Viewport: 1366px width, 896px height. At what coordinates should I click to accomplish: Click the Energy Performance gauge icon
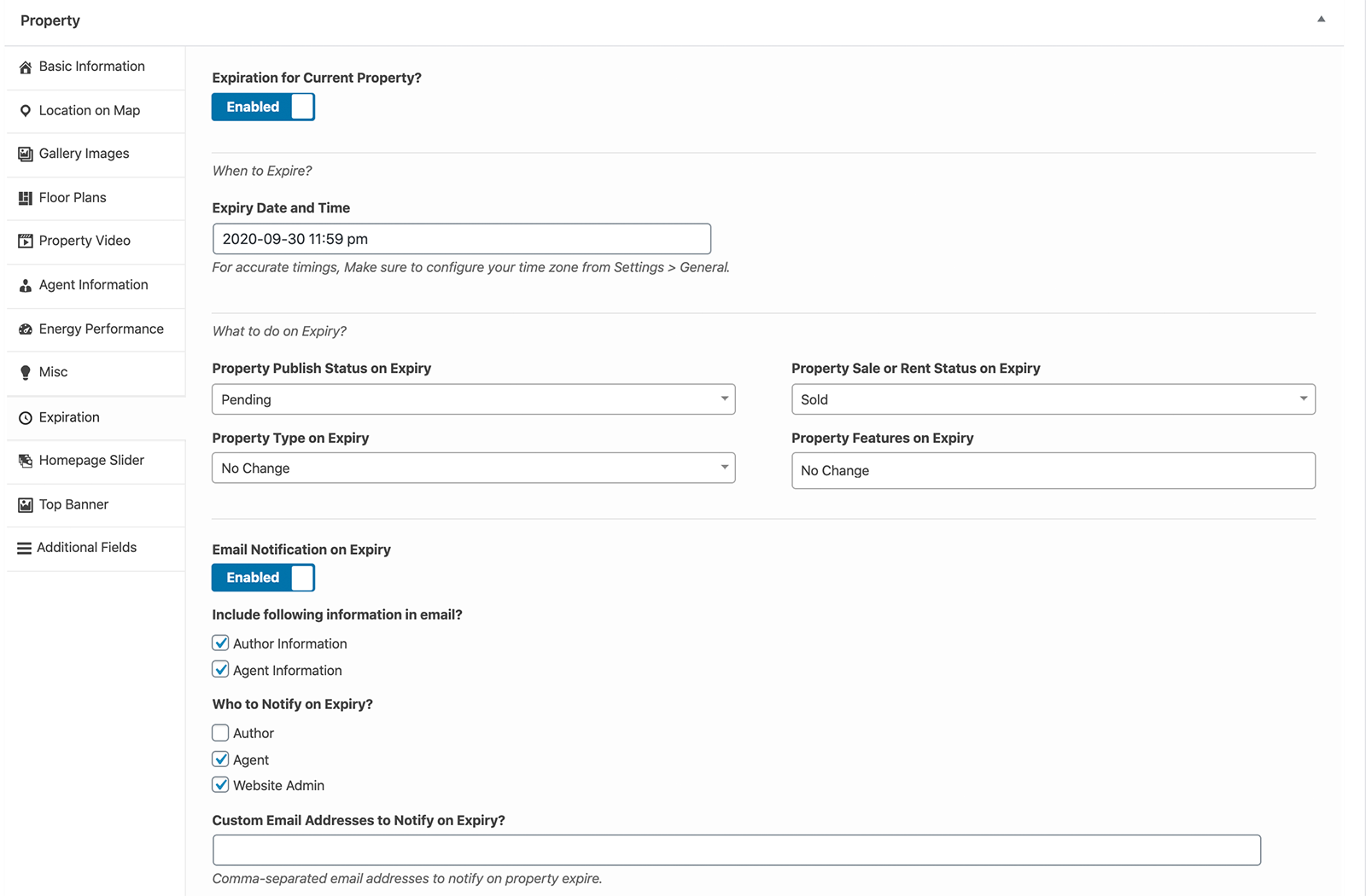pos(26,329)
